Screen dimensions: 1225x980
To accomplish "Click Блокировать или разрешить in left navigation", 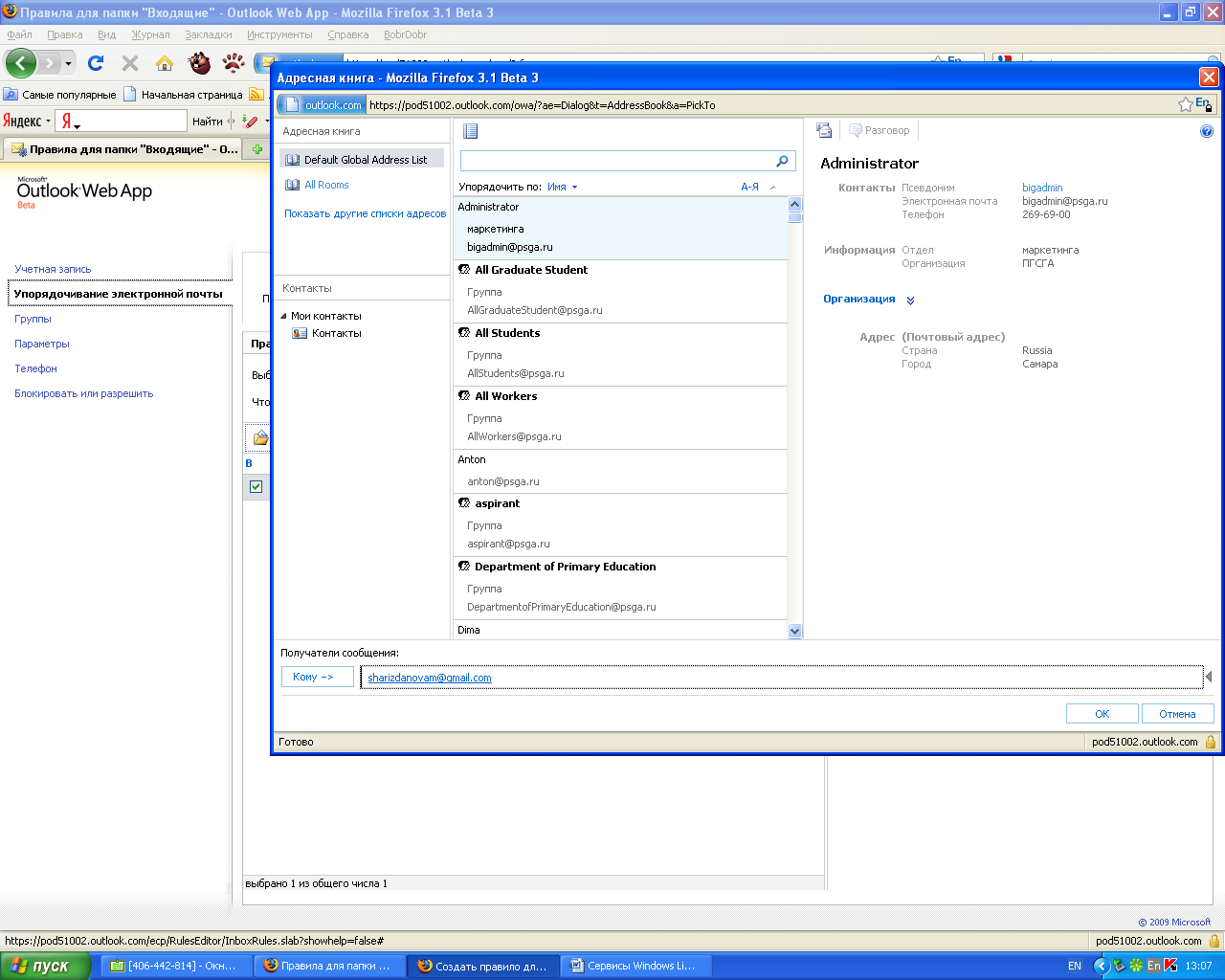I will pyautogui.click(x=83, y=393).
